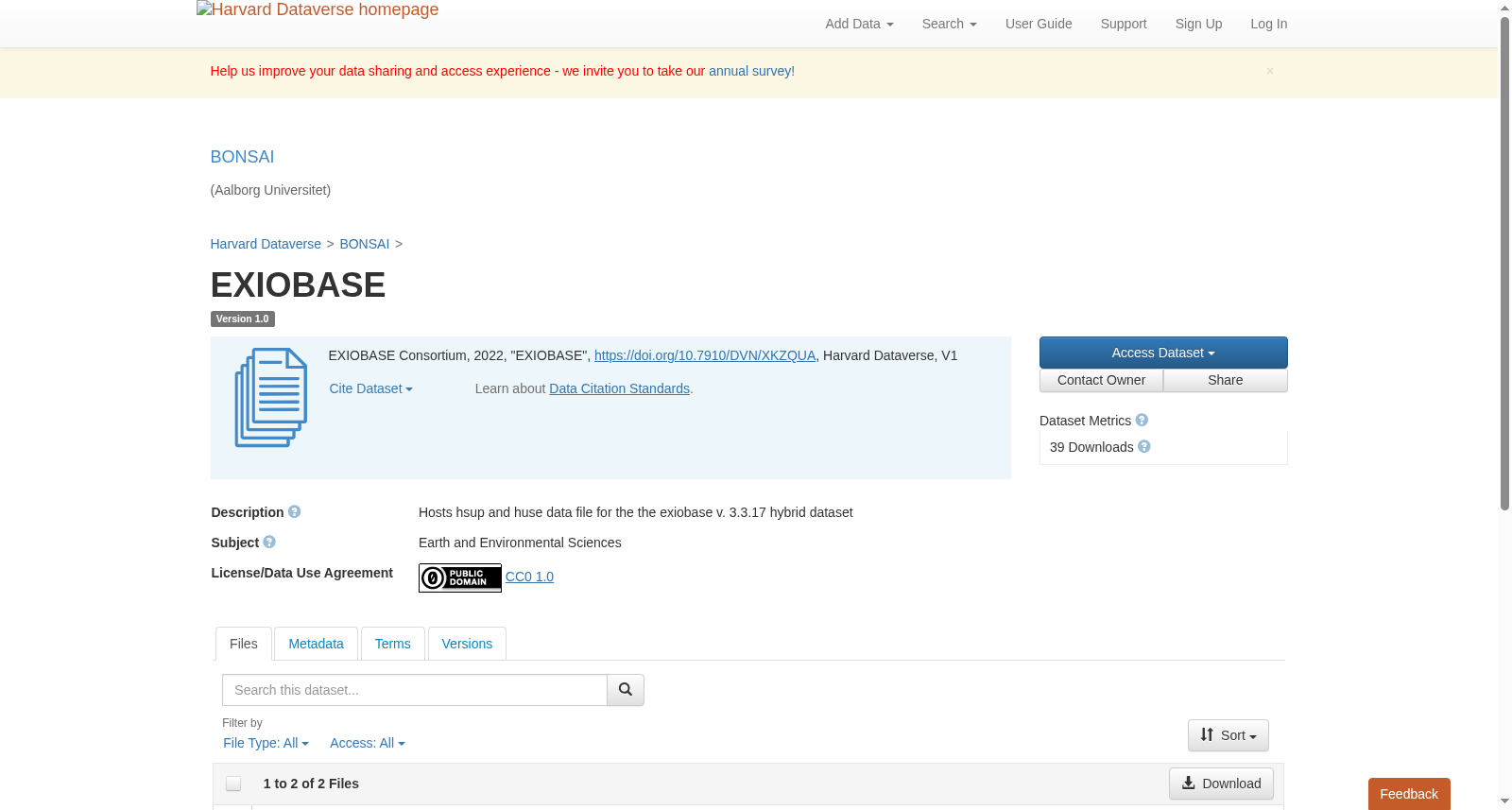Expand the Add Data menu
Viewport: 1512px width, 810px height.
point(859,24)
